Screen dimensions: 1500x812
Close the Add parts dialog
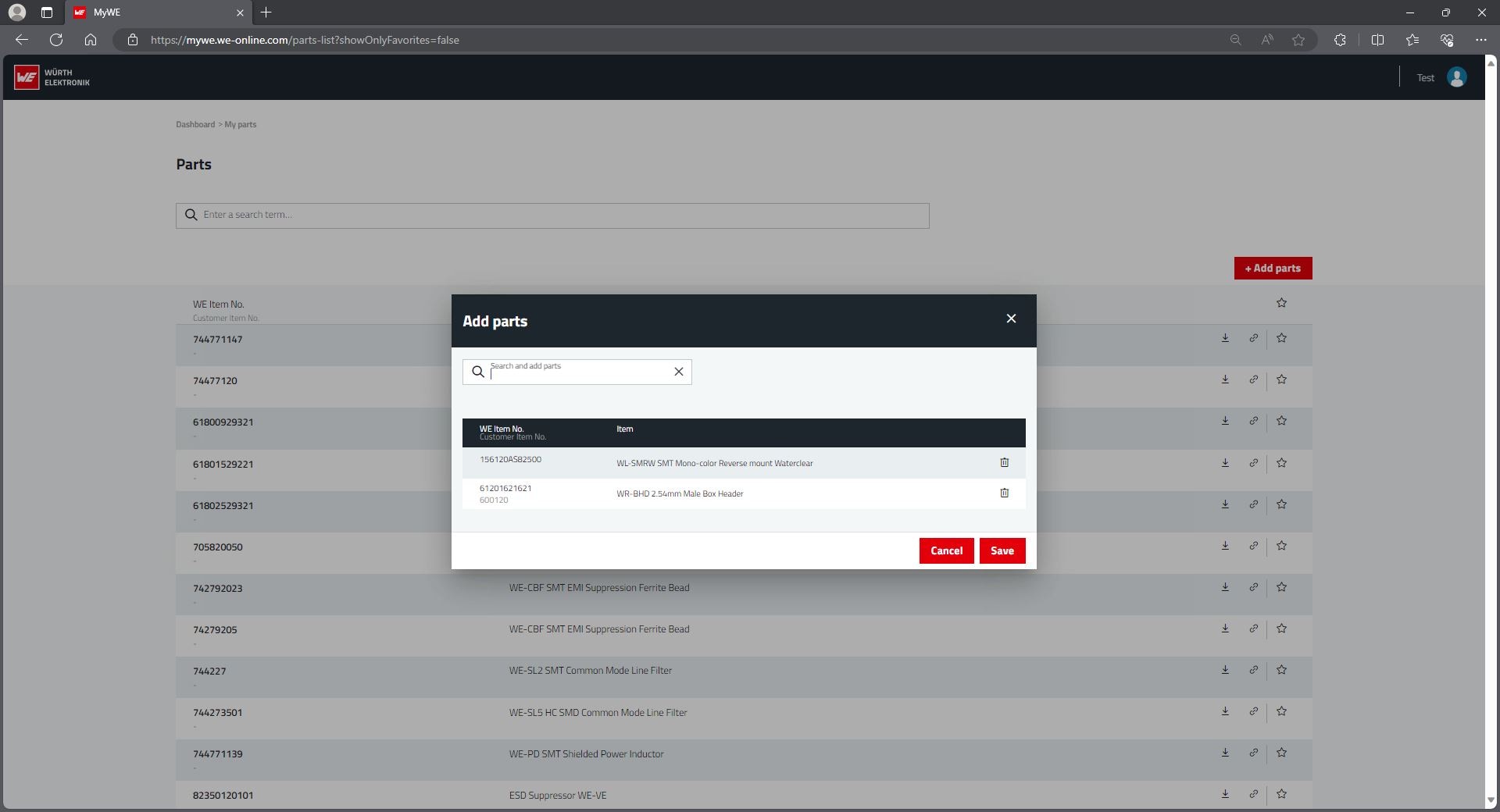point(1011,319)
